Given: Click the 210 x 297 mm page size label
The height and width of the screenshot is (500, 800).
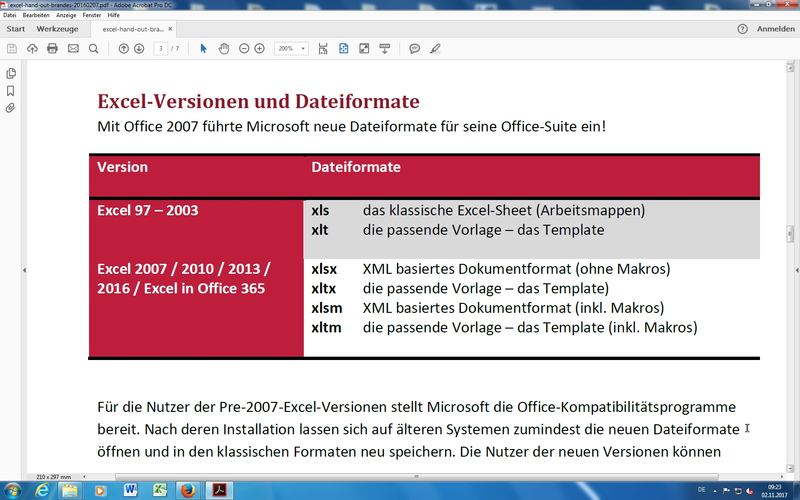Looking at the screenshot, I should (54, 477).
